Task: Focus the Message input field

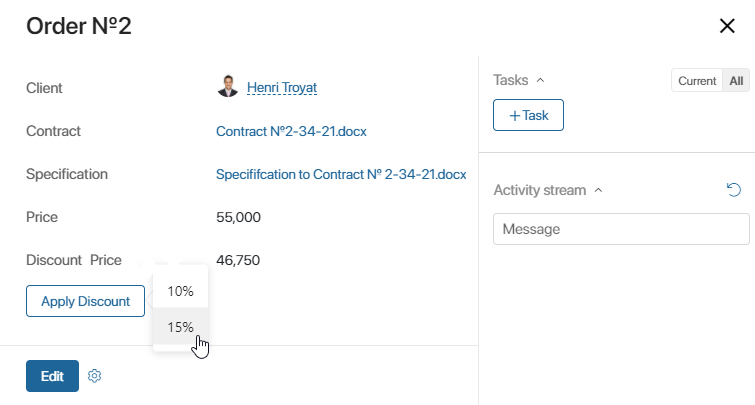Action: click(x=621, y=229)
